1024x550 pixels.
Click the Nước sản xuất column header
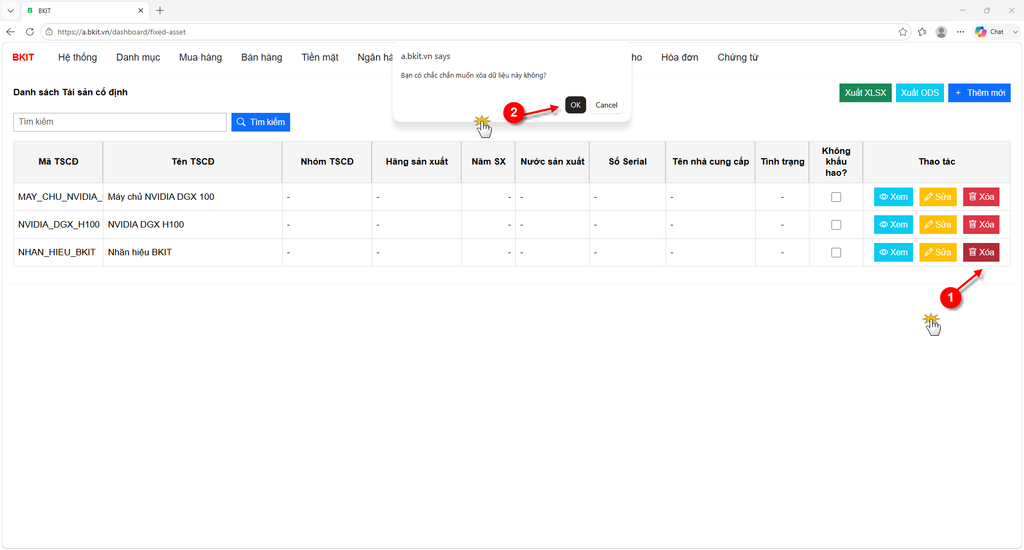[x=552, y=161]
